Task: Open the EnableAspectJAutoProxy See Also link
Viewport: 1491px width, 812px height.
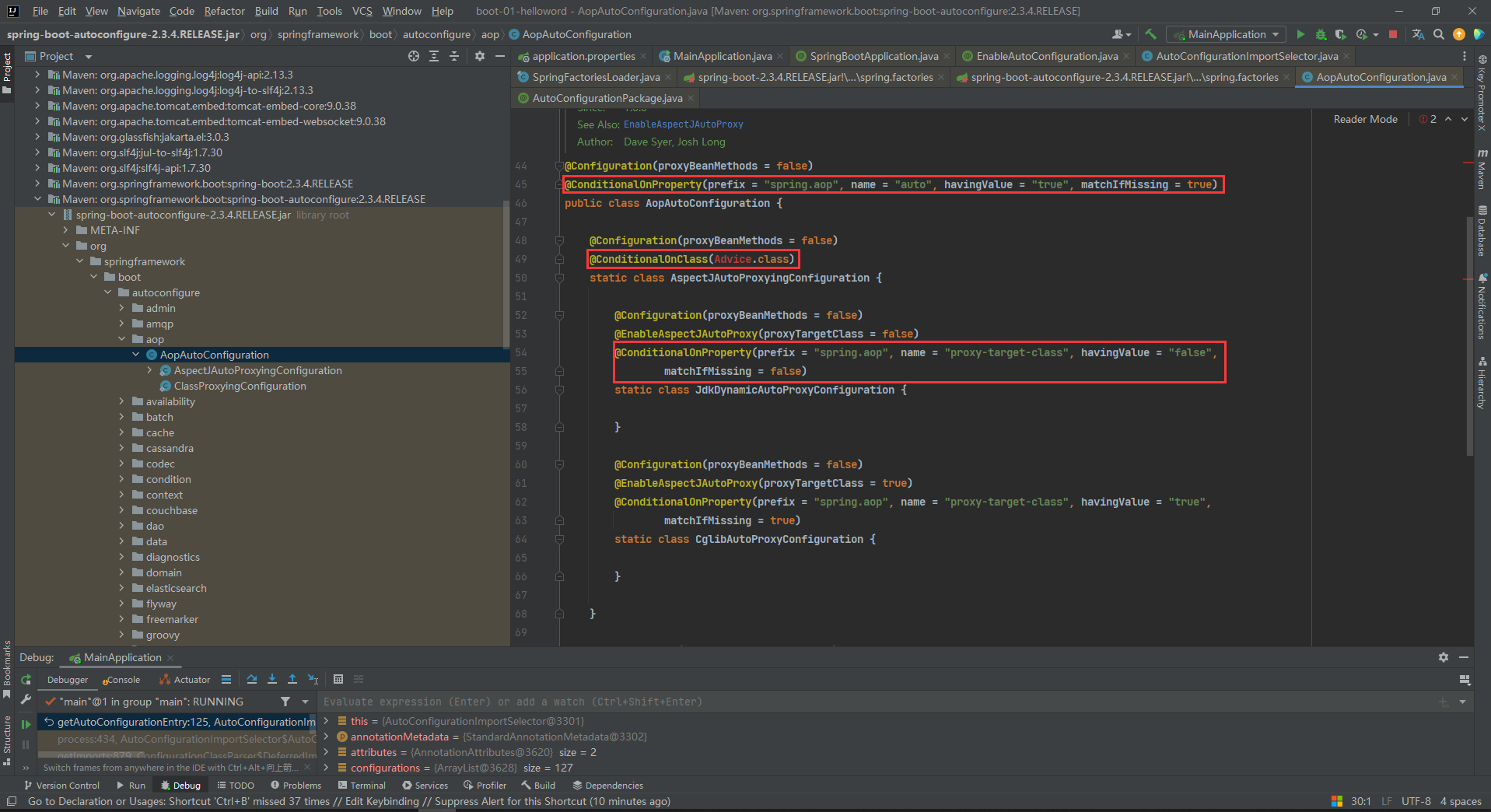Action: [683, 124]
